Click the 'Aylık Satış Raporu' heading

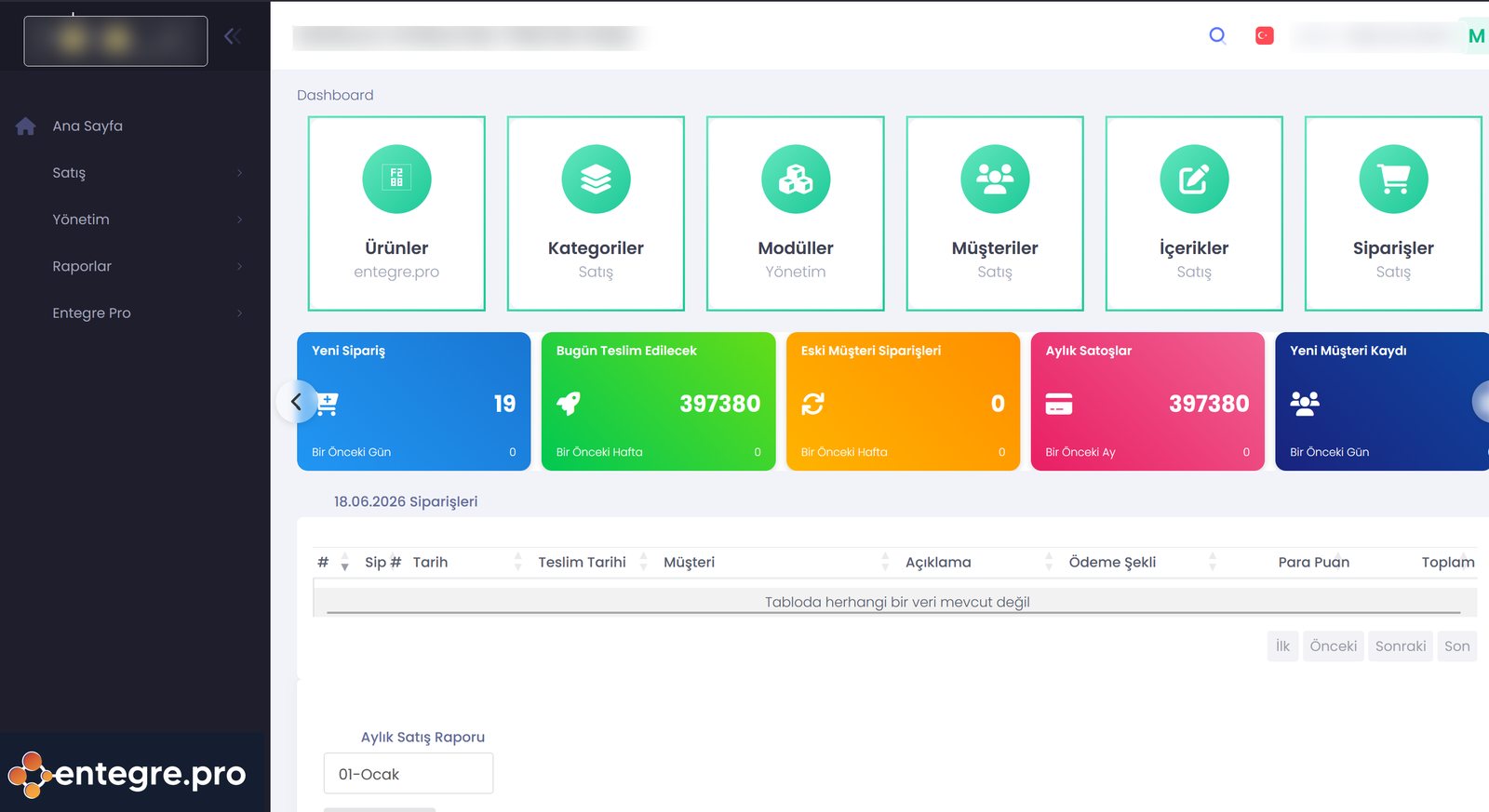coord(423,737)
